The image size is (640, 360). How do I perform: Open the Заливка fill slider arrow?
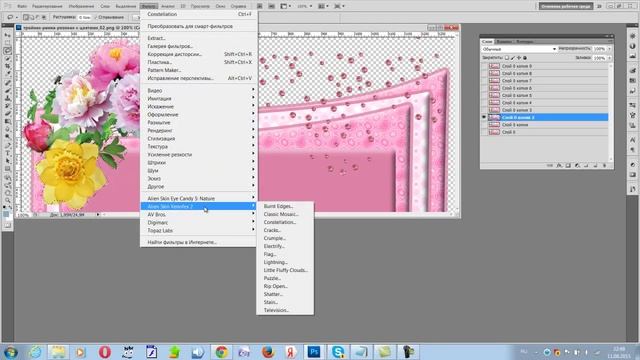tap(609, 58)
